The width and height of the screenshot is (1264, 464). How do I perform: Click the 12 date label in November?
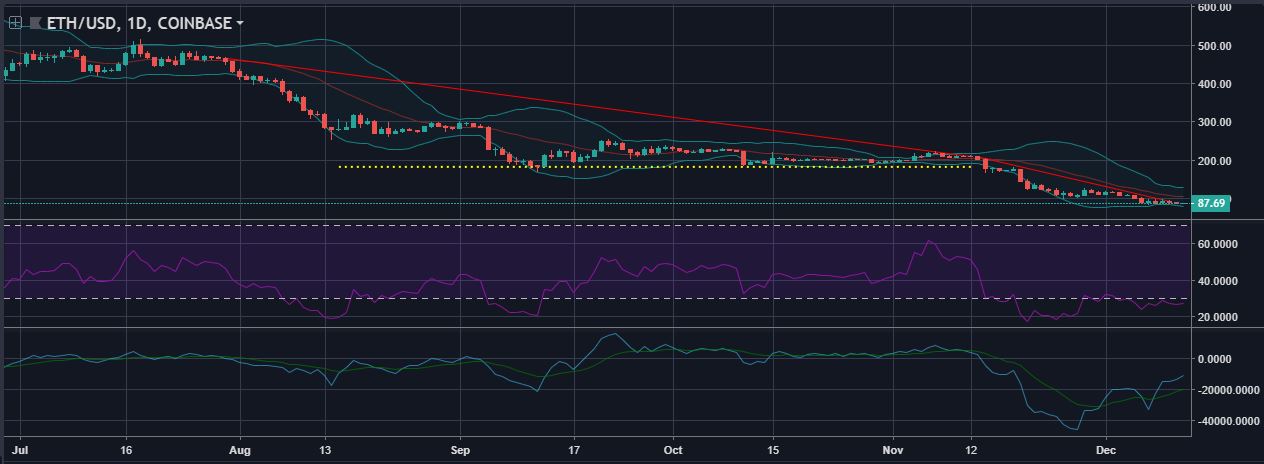pyautogui.click(x=971, y=450)
